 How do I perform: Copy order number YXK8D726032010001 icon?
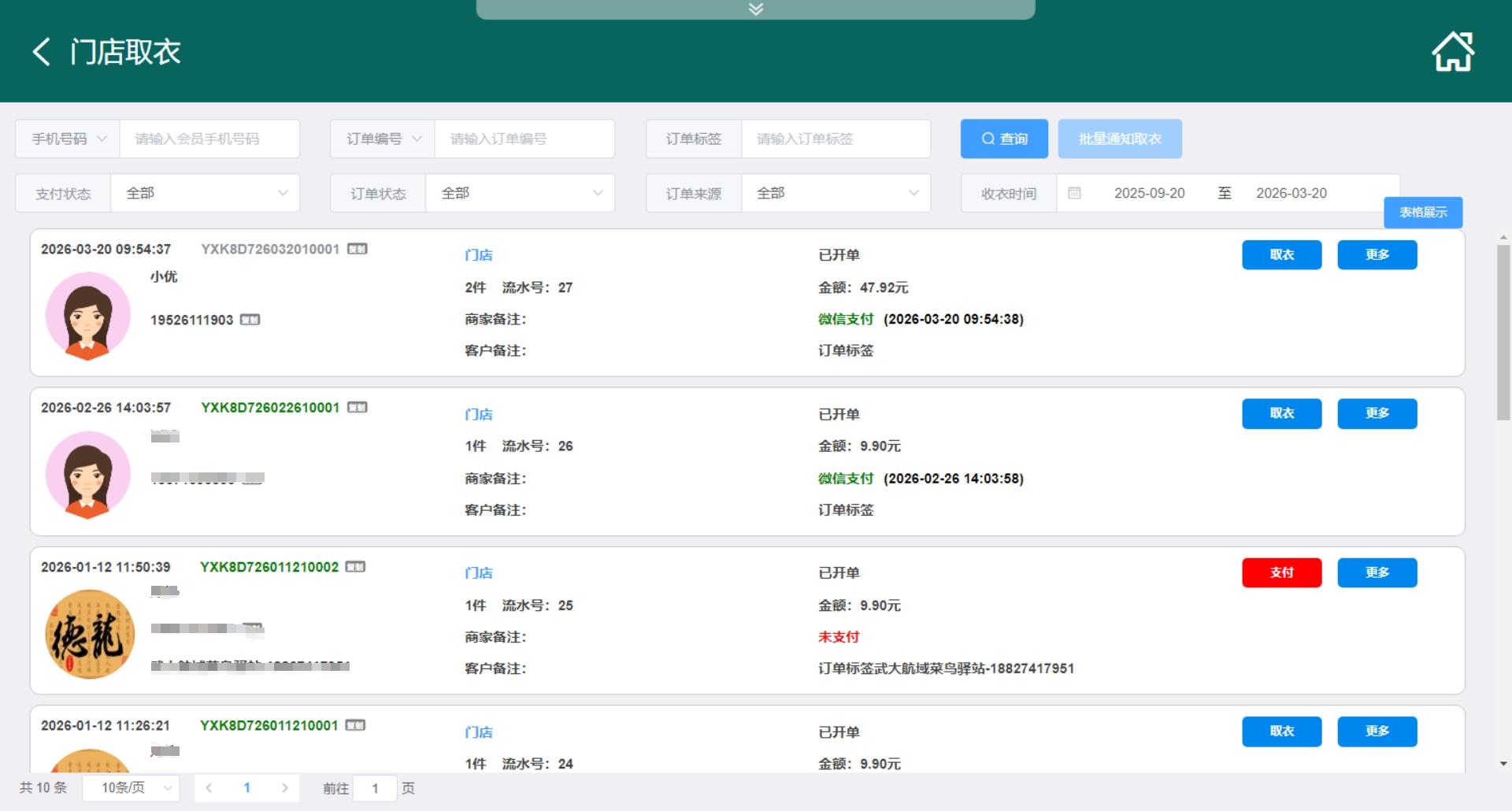click(358, 249)
